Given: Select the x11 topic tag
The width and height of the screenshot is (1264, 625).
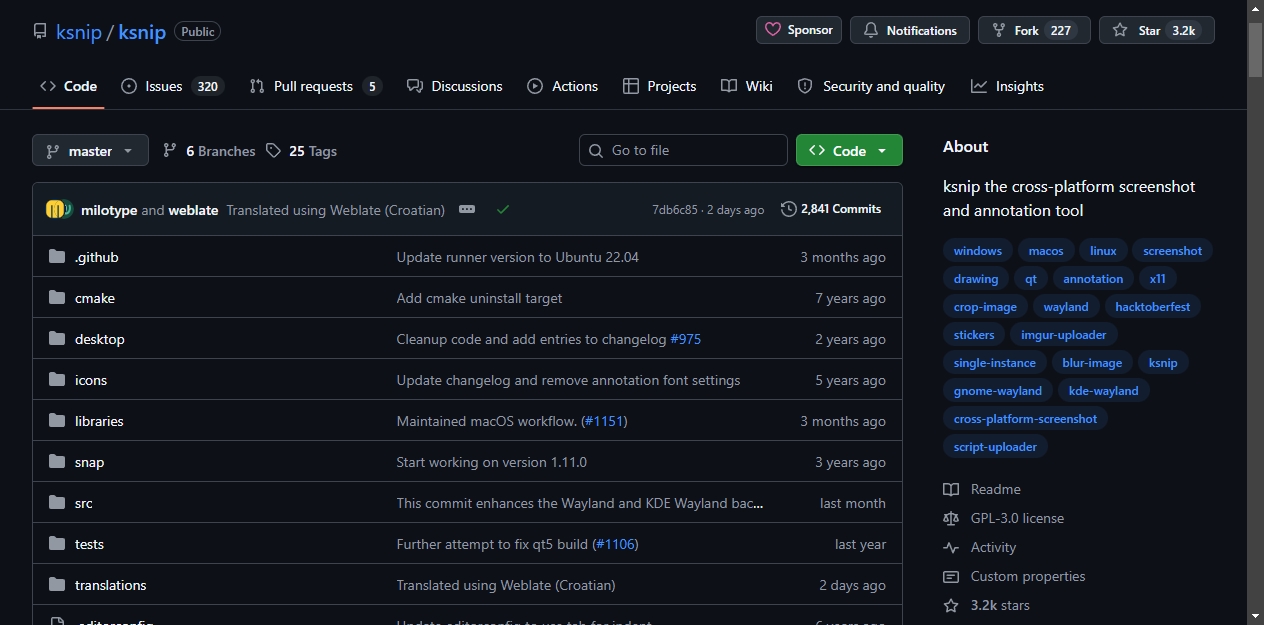Looking at the screenshot, I should (x=1158, y=279).
